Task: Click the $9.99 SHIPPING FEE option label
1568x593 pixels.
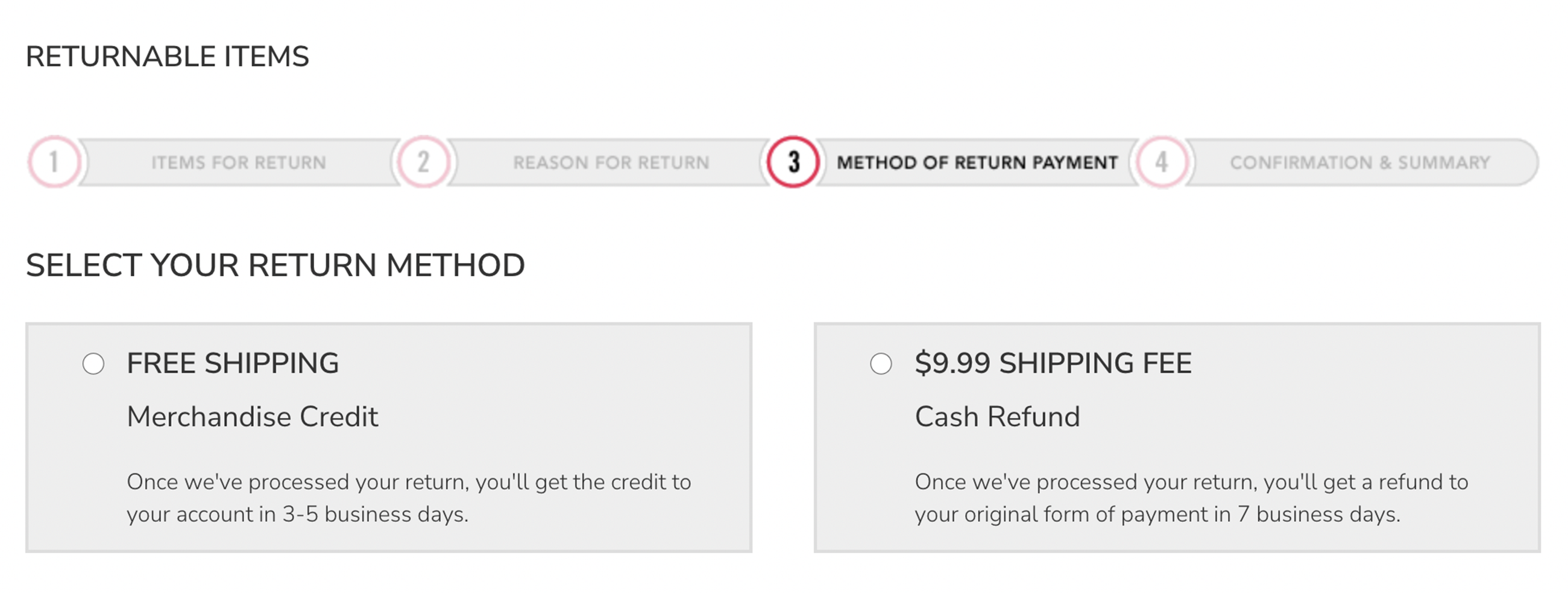Action: [1053, 364]
